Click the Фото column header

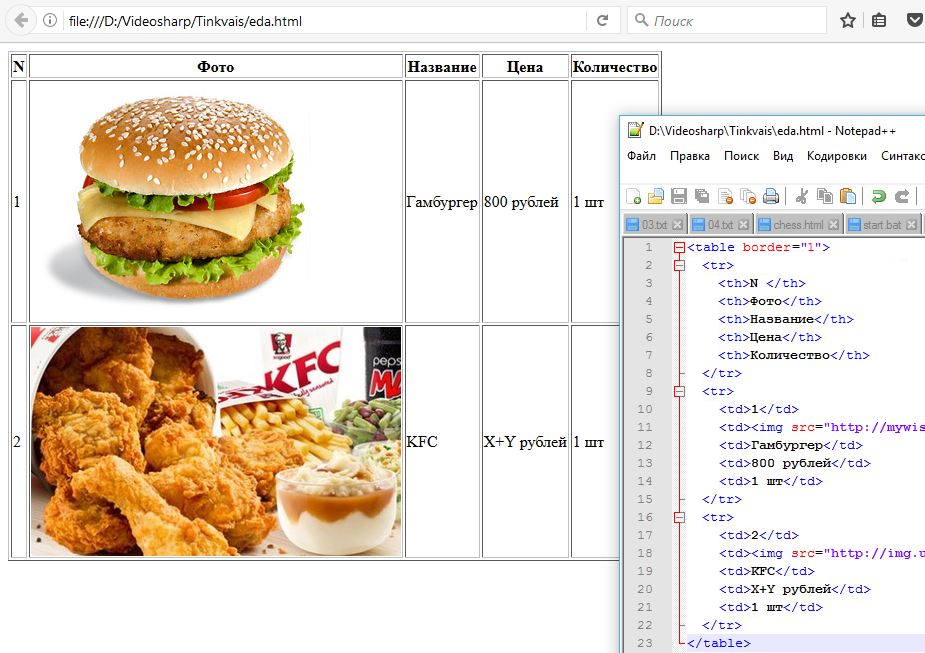tap(215, 67)
